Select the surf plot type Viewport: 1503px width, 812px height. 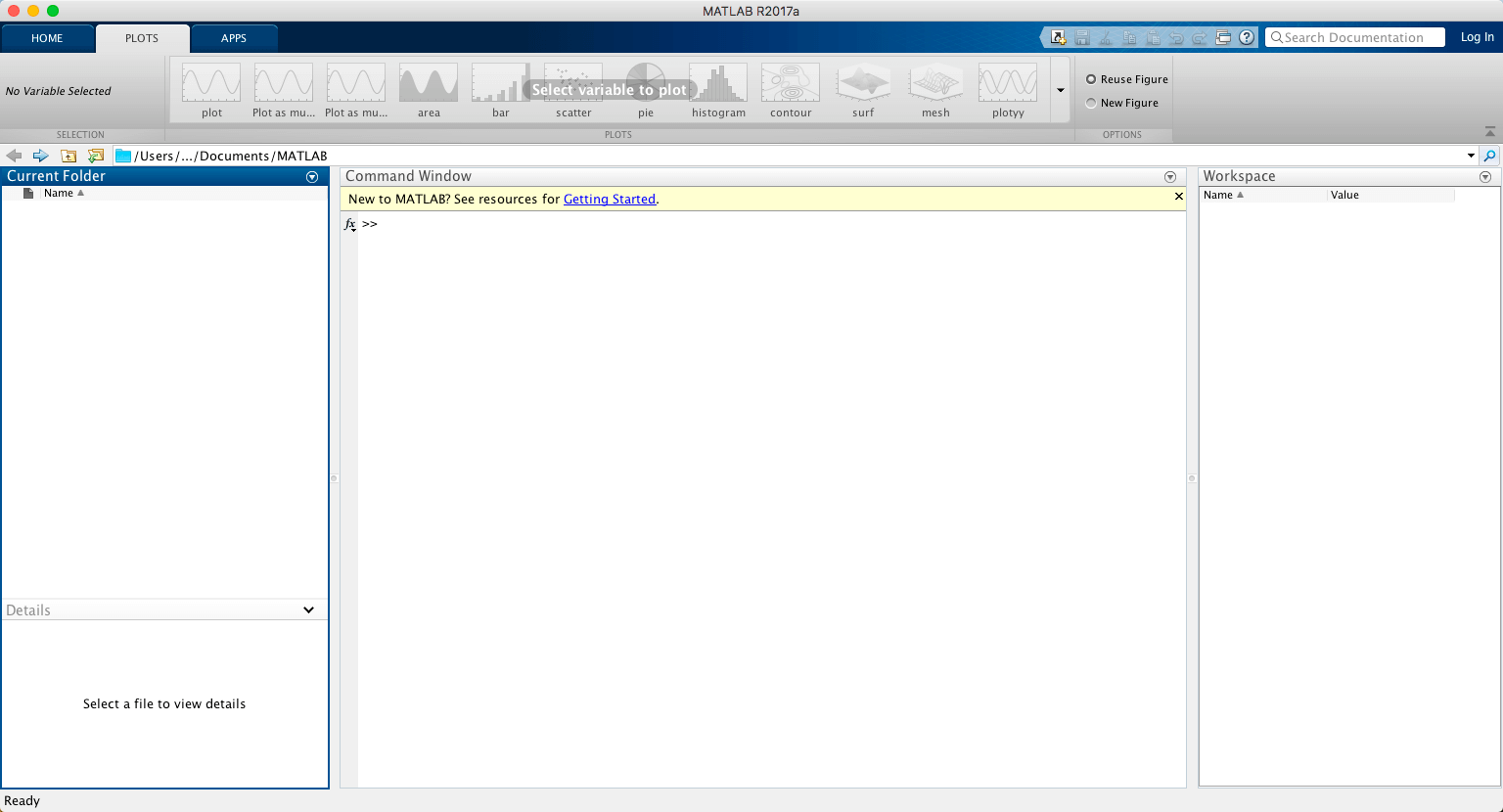863,91
